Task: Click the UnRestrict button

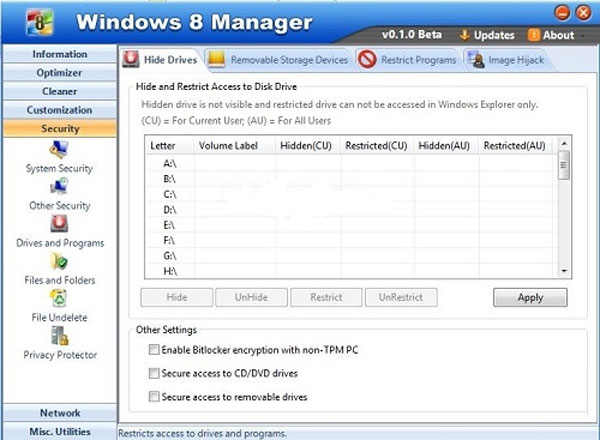Action: 401,297
